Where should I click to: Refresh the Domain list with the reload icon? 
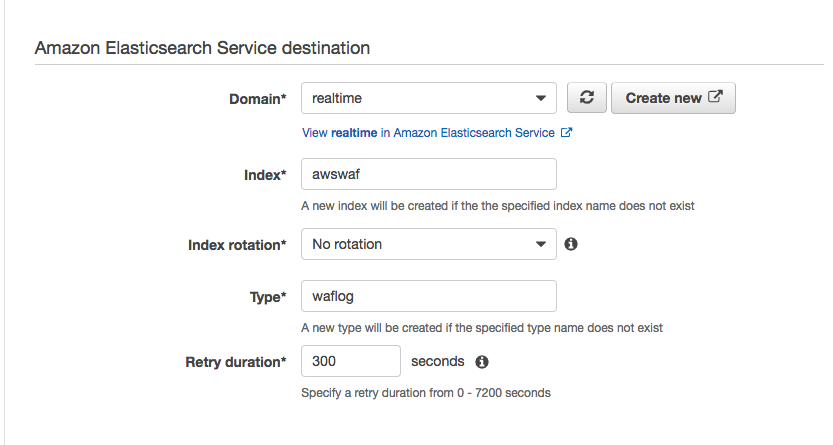(586, 98)
